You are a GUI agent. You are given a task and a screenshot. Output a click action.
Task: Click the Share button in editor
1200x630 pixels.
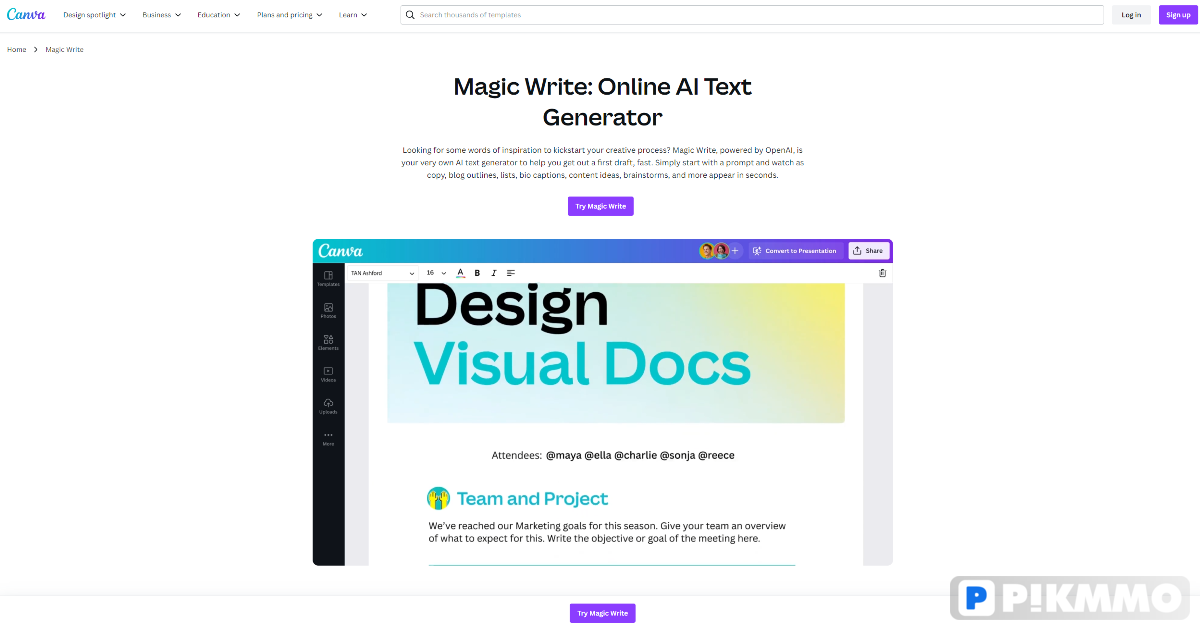pyautogui.click(x=869, y=251)
